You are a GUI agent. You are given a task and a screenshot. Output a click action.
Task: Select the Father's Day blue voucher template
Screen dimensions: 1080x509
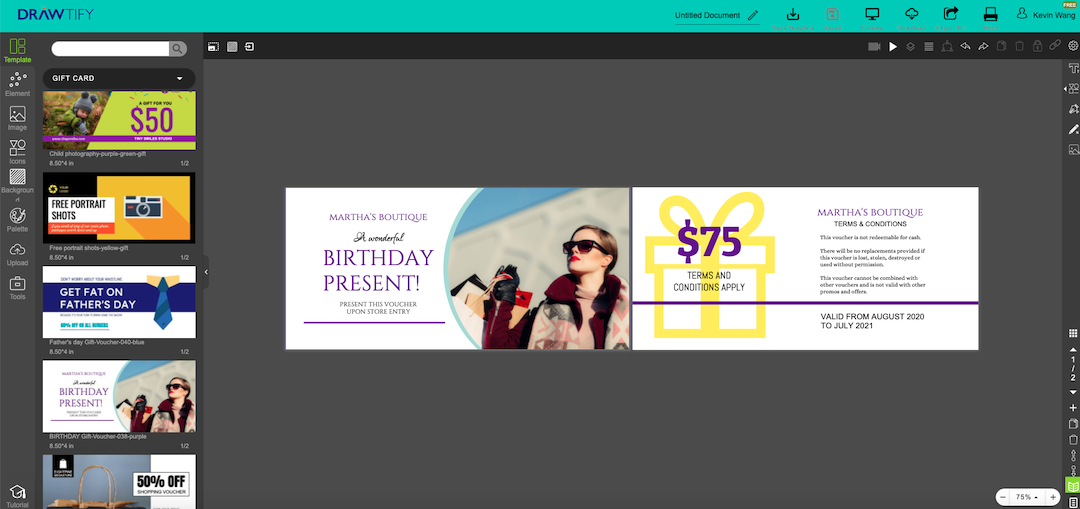118,302
